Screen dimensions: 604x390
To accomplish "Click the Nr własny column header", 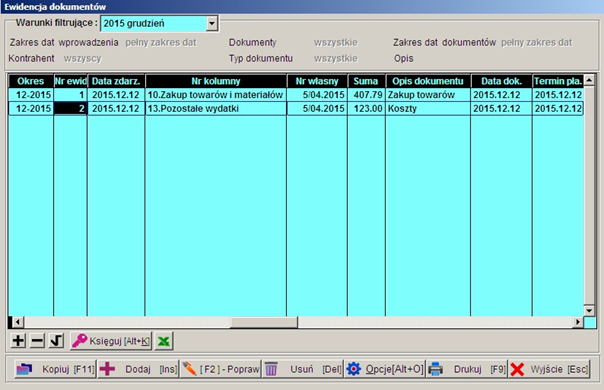I will tap(317, 81).
